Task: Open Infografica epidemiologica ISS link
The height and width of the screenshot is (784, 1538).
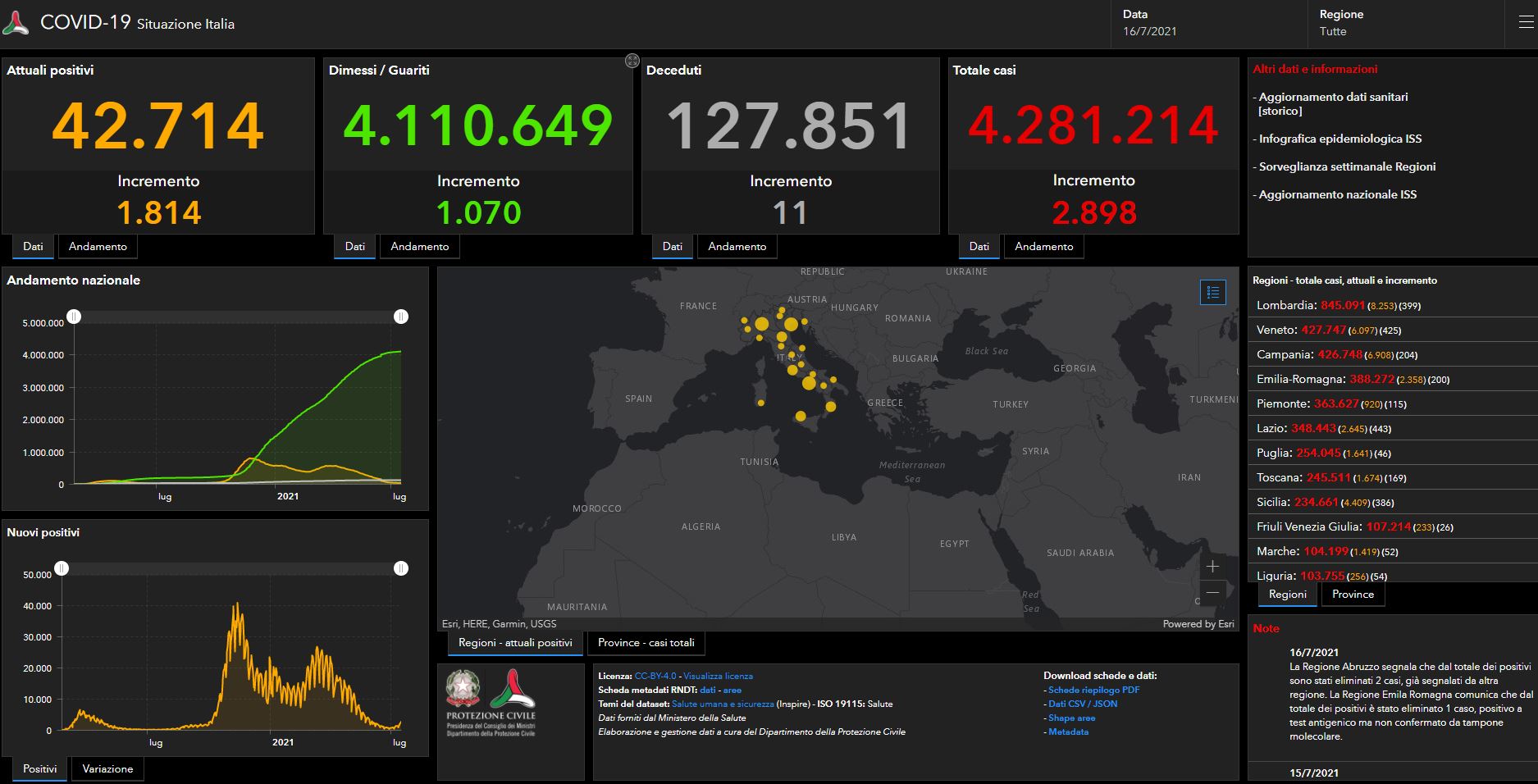Action: [x=1340, y=139]
